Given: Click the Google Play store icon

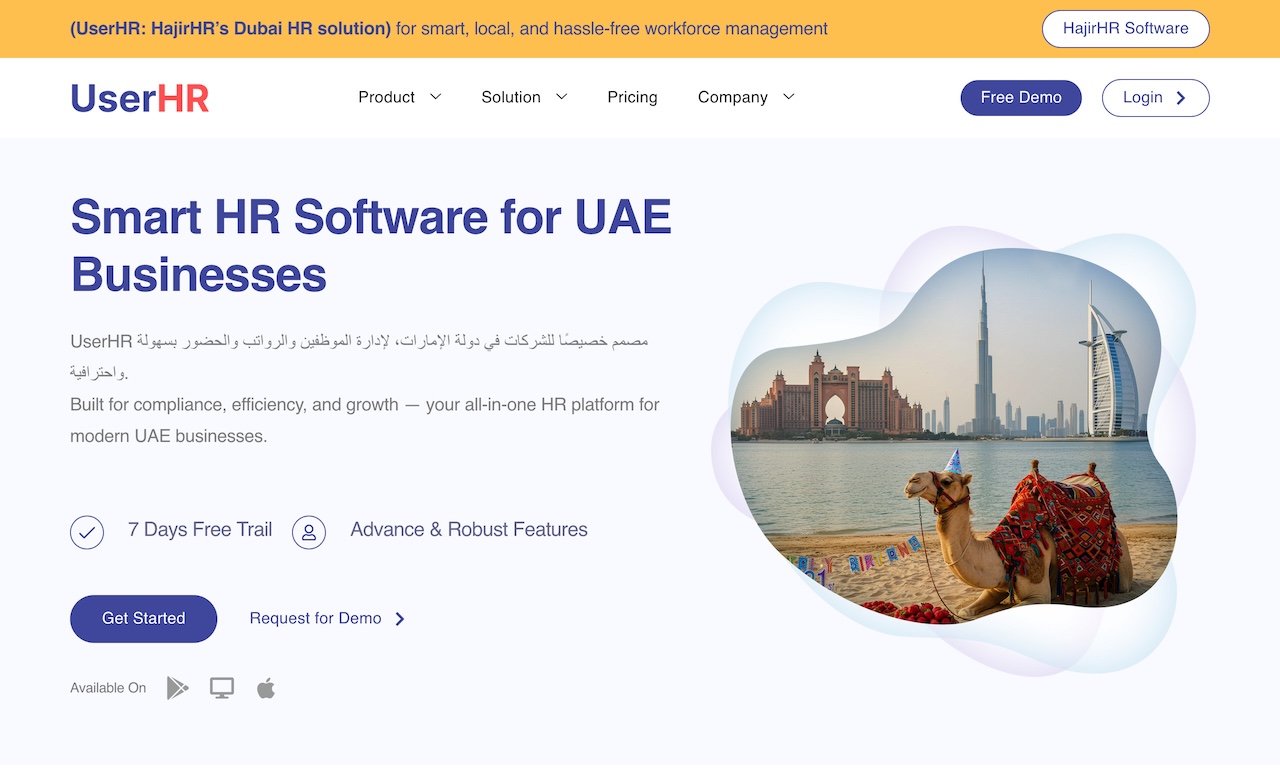Looking at the screenshot, I should 177,688.
